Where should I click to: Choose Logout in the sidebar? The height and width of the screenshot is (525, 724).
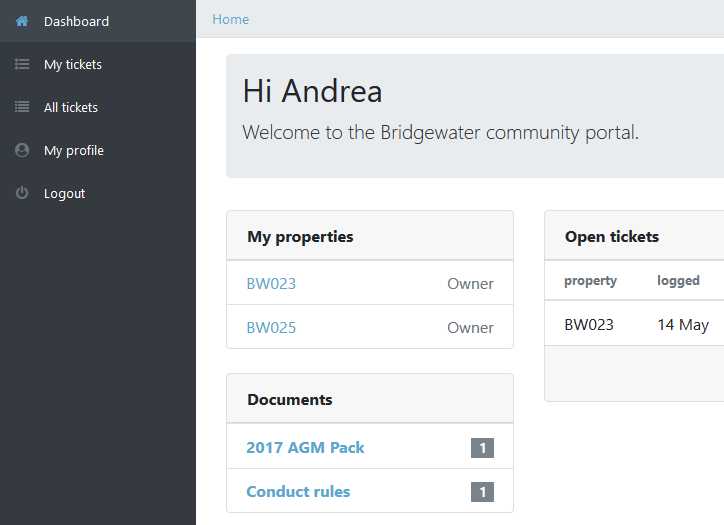(64, 193)
